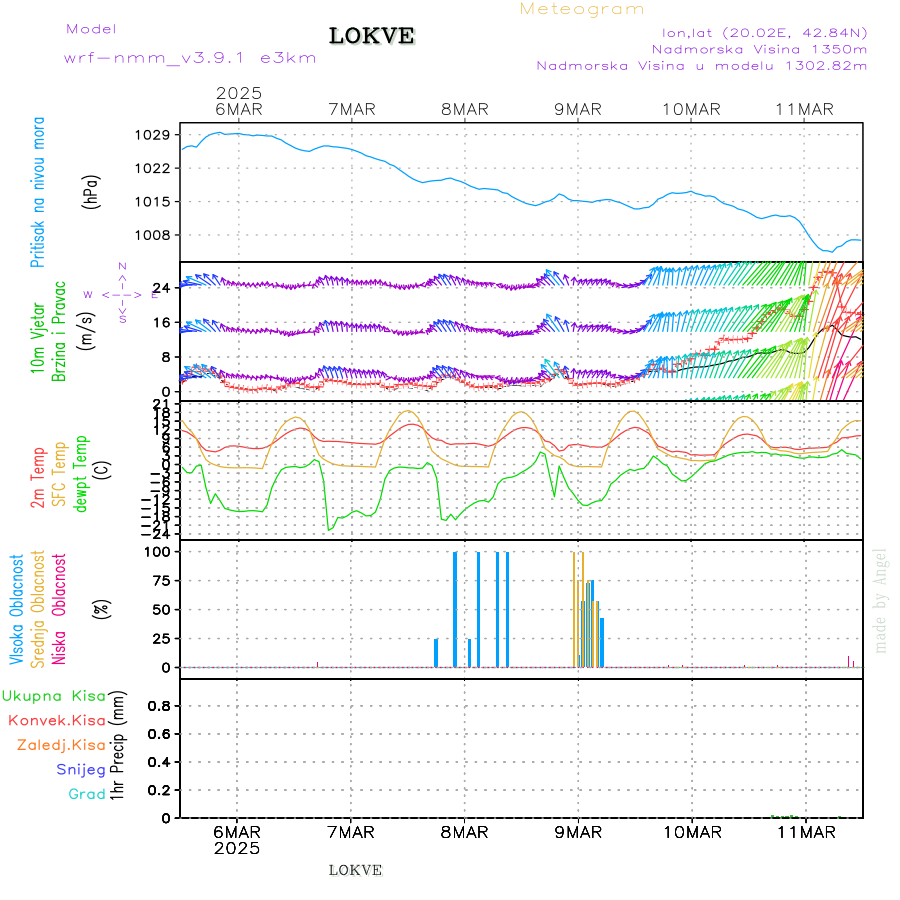900x900 pixels.
Task: Click the 10MAR marker on top axis
Action: point(691,109)
